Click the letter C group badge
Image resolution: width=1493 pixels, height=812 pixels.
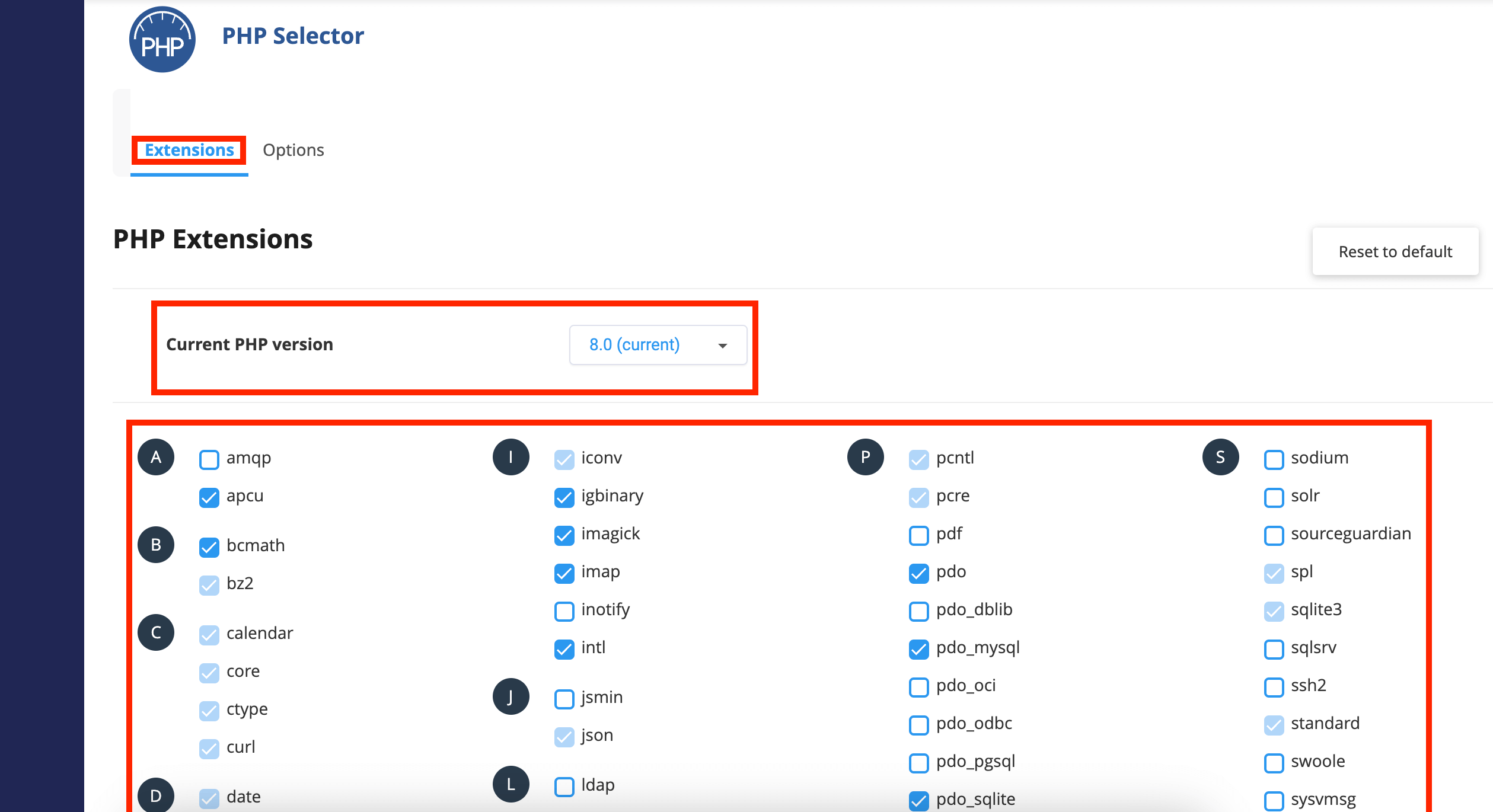coord(156,632)
